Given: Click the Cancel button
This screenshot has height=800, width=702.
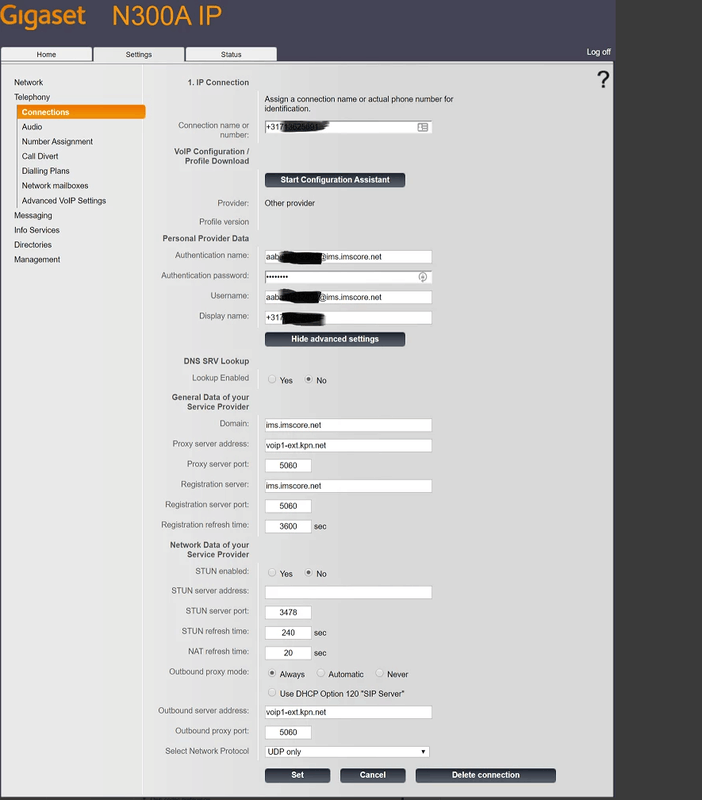Looking at the screenshot, I should click(373, 775).
